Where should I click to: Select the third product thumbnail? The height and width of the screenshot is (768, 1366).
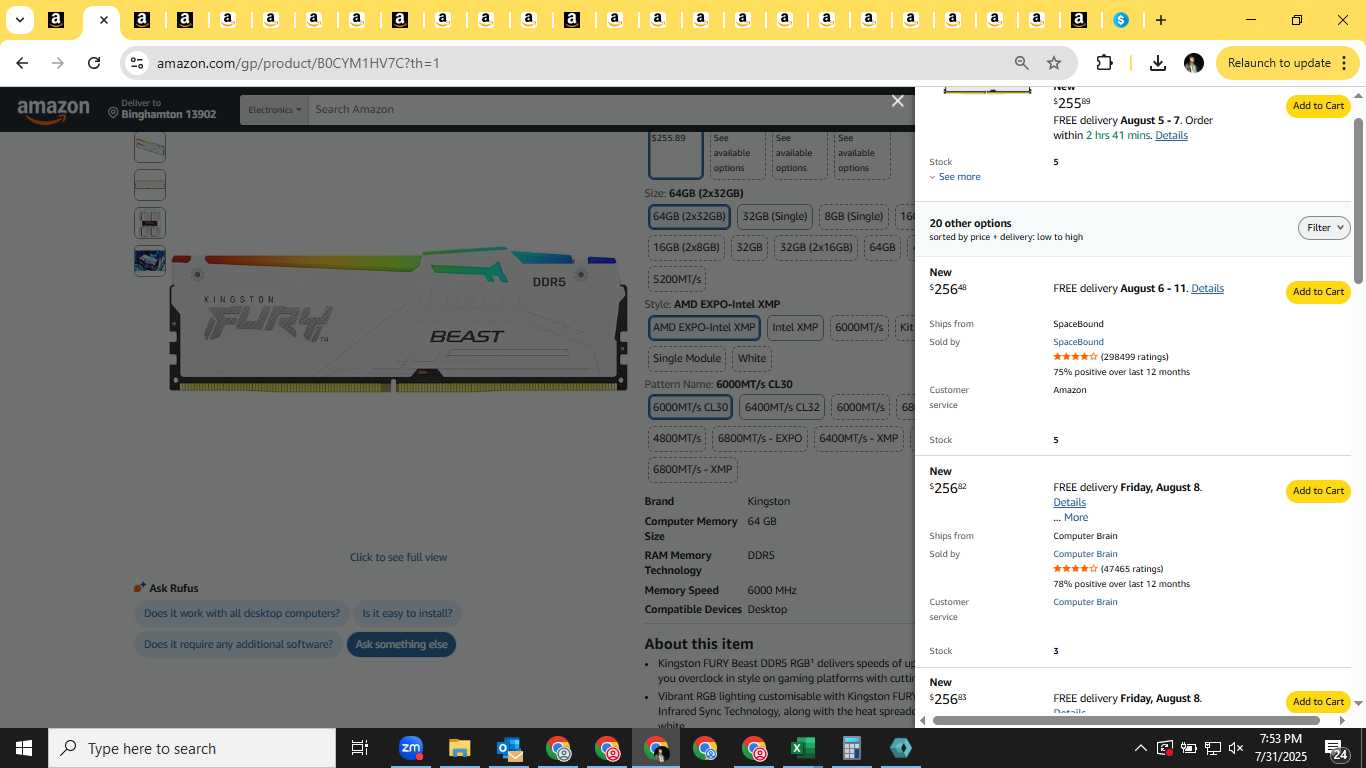(x=150, y=223)
